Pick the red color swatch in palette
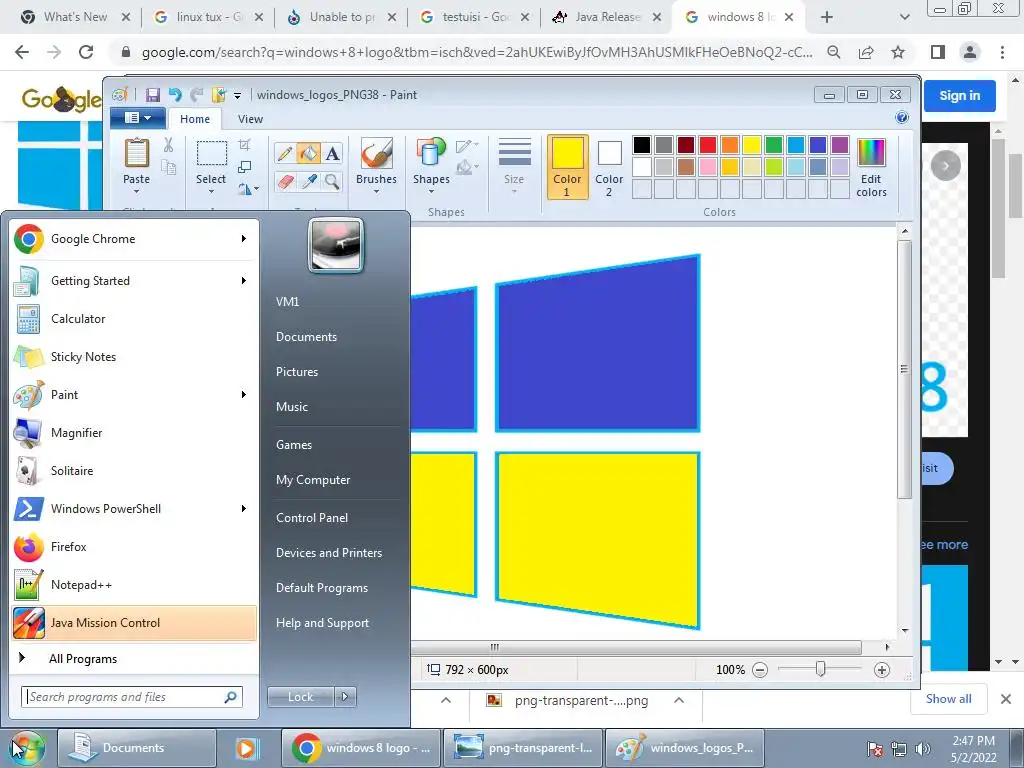 pos(707,145)
